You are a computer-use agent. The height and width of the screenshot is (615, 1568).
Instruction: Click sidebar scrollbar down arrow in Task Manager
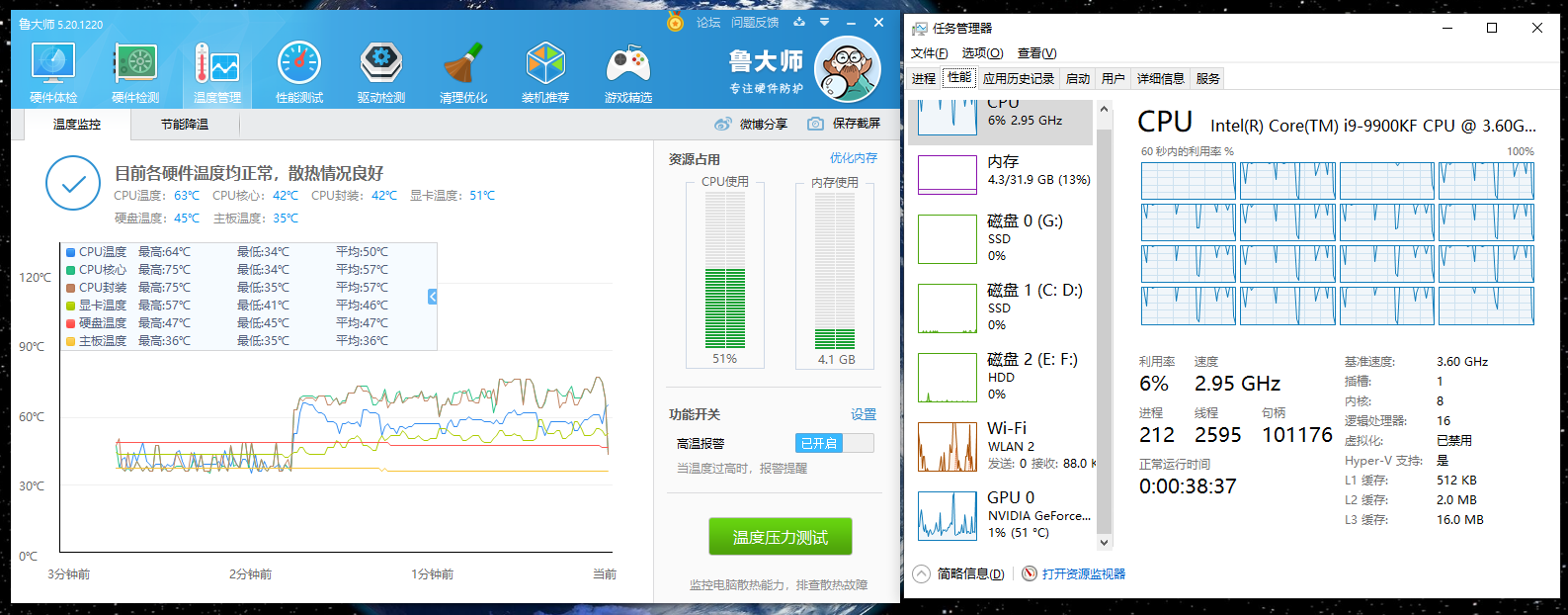click(1105, 543)
